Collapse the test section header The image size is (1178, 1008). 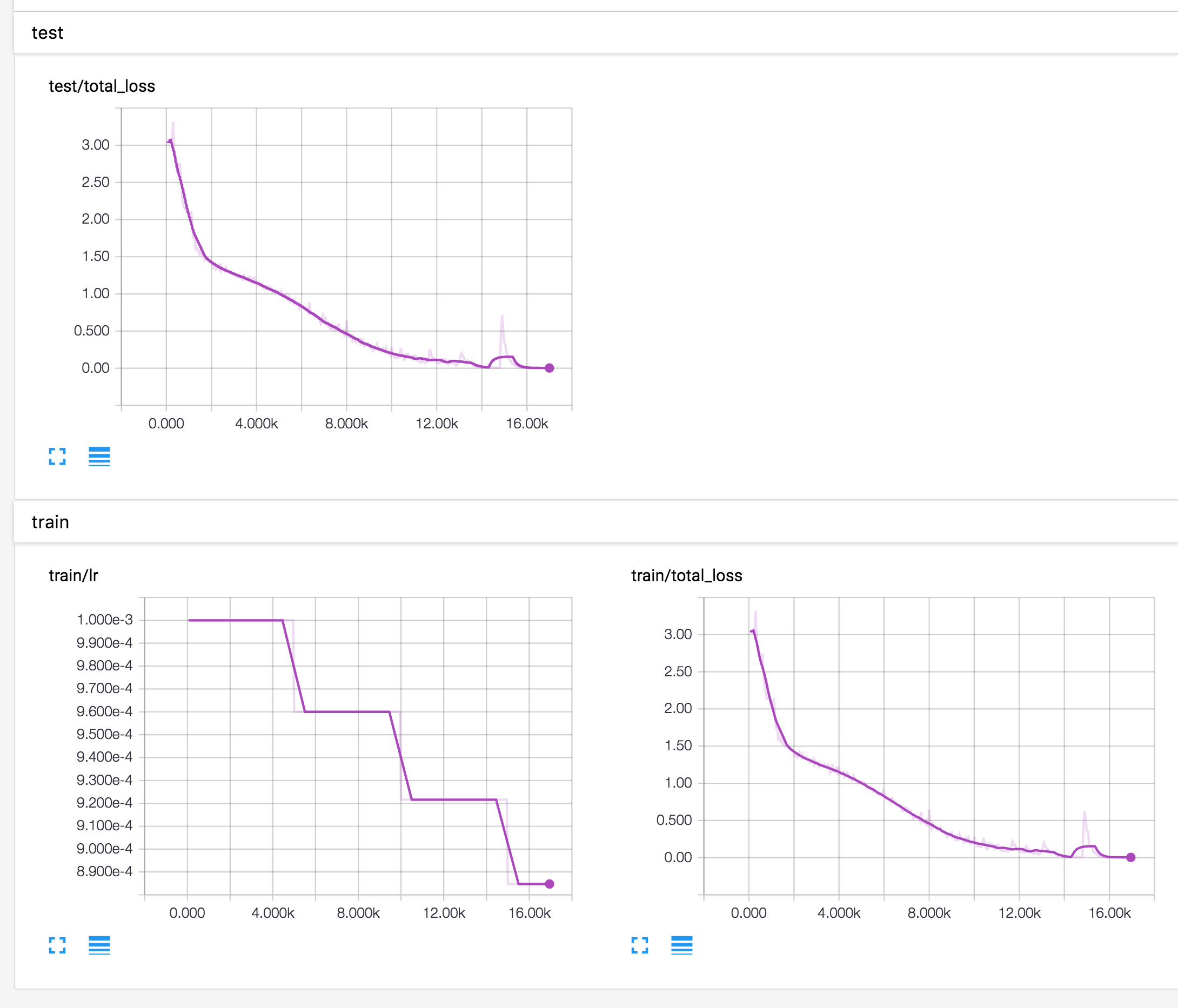click(47, 33)
